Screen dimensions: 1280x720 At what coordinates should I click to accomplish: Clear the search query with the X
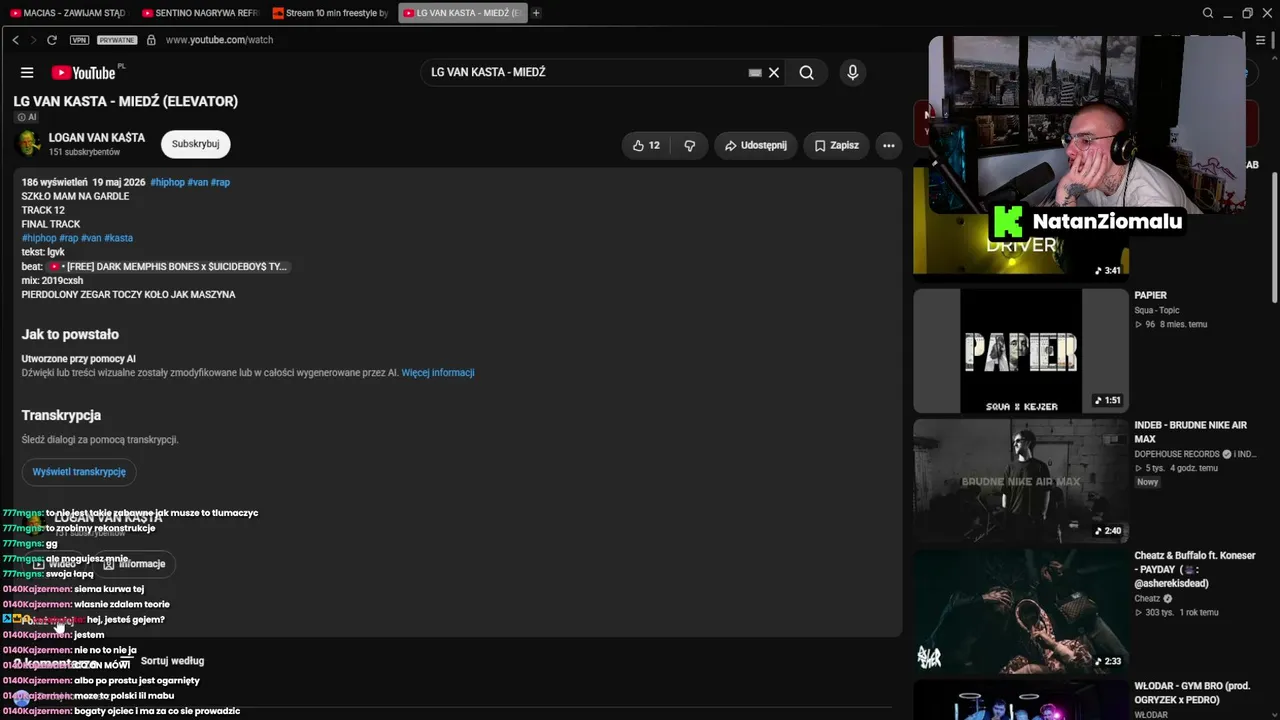774,72
